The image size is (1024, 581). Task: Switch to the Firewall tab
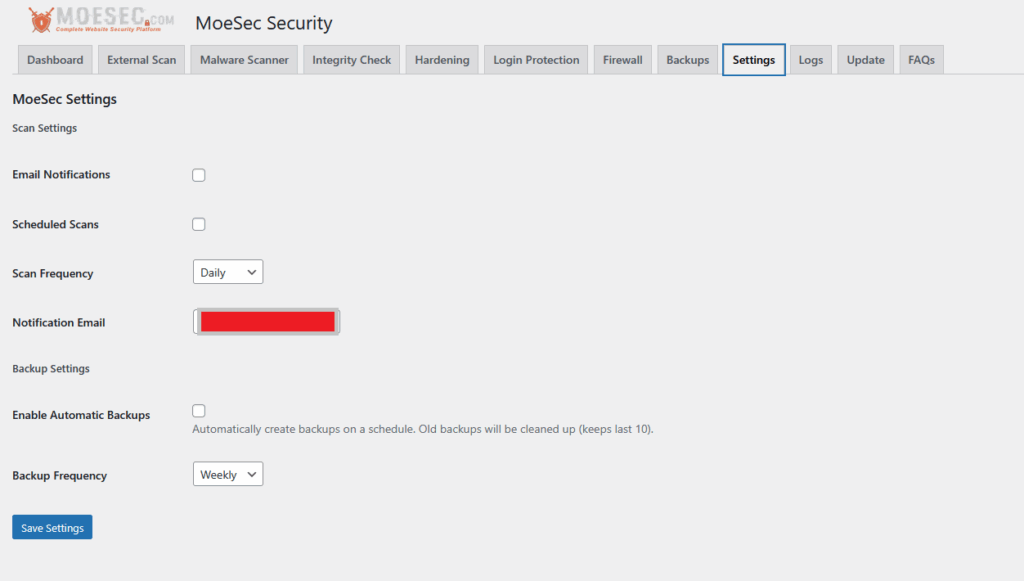[x=622, y=59]
